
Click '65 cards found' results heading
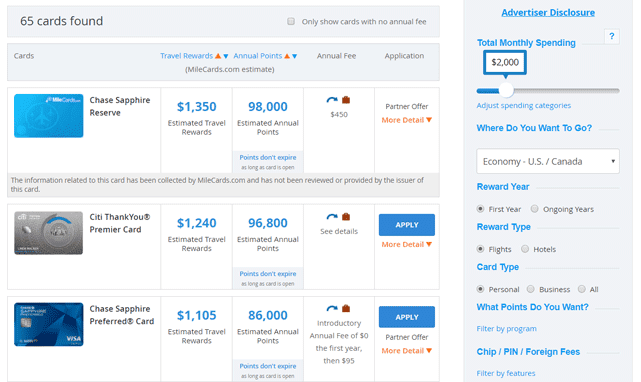point(61,21)
